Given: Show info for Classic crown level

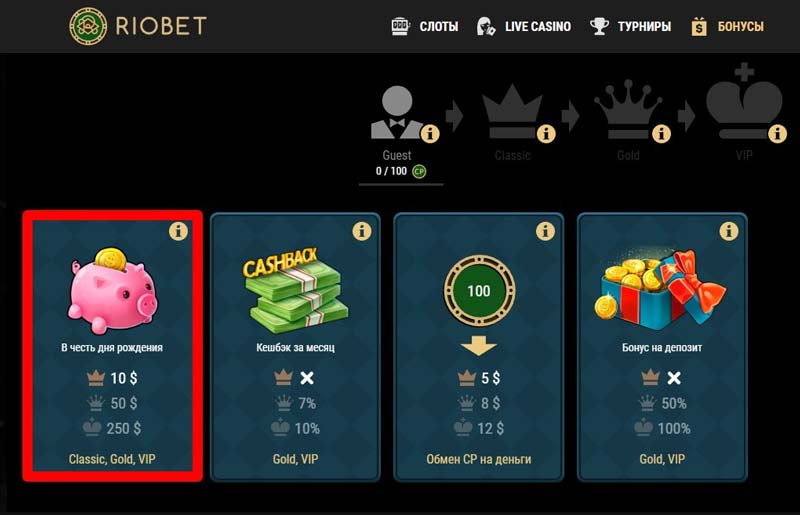Looking at the screenshot, I should [546, 134].
